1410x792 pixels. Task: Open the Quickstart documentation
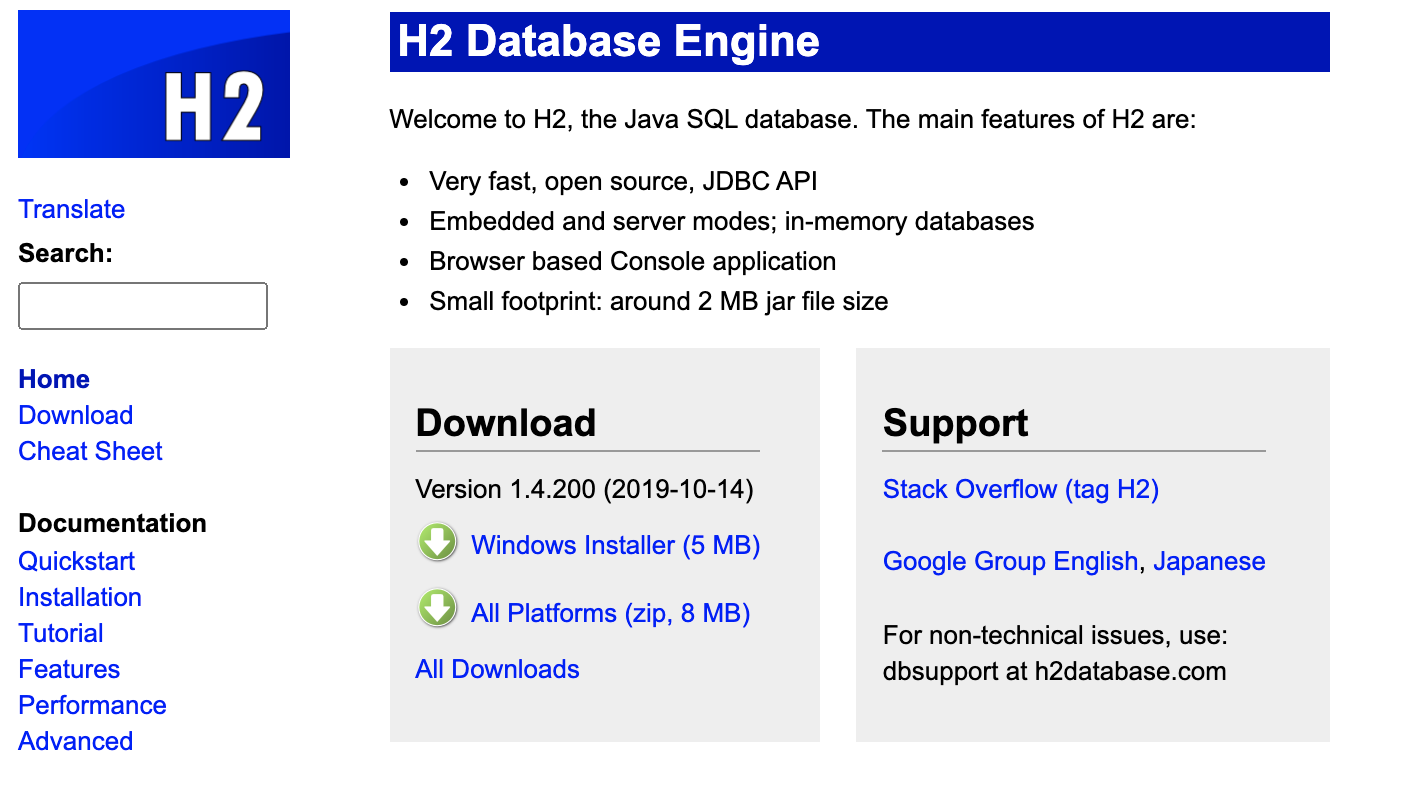click(x=77, y=561)
